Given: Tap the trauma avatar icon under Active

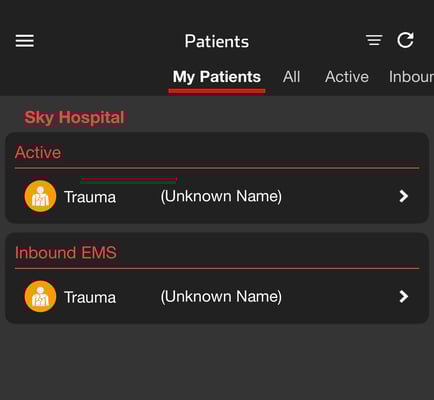Looking at the screenshot, I should pyautogui.click(x=40, y=196).
